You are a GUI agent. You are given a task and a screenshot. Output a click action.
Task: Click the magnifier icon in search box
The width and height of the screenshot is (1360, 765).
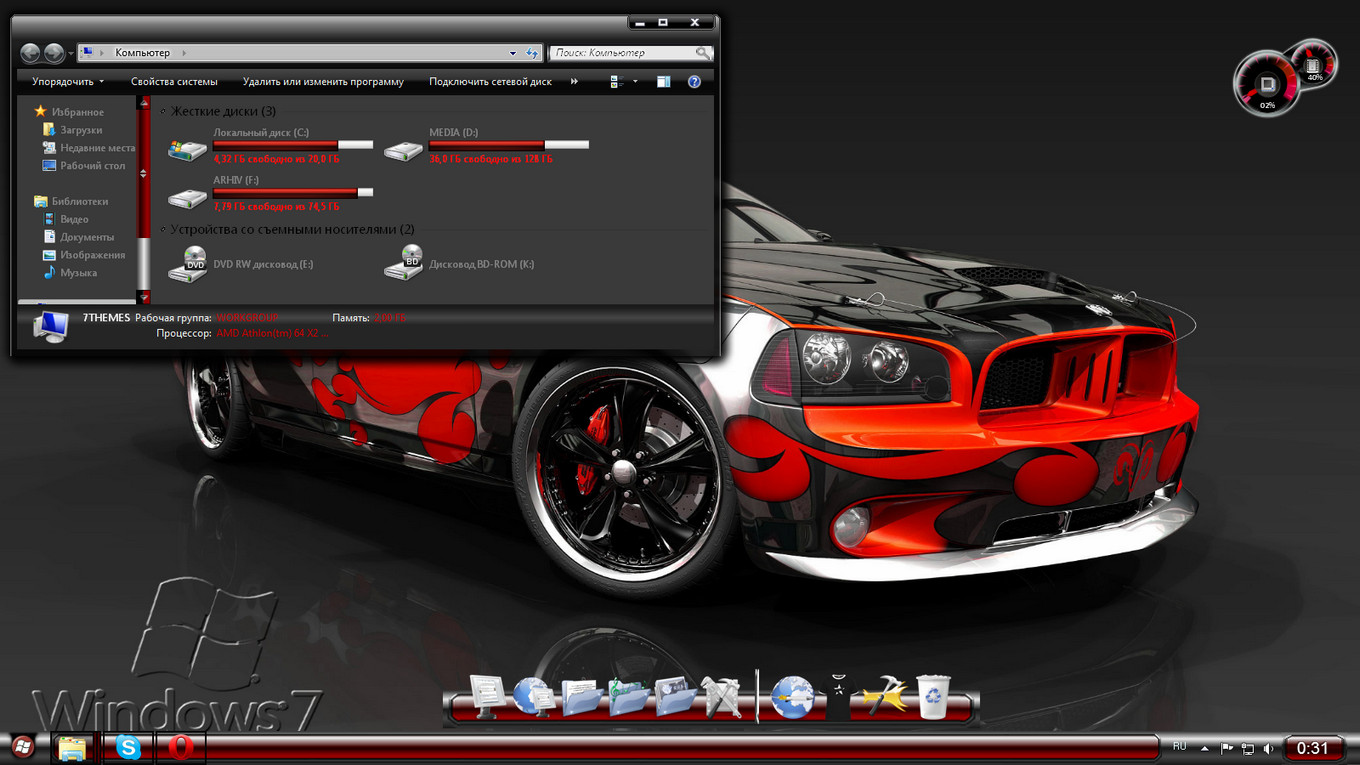(704, 53)
